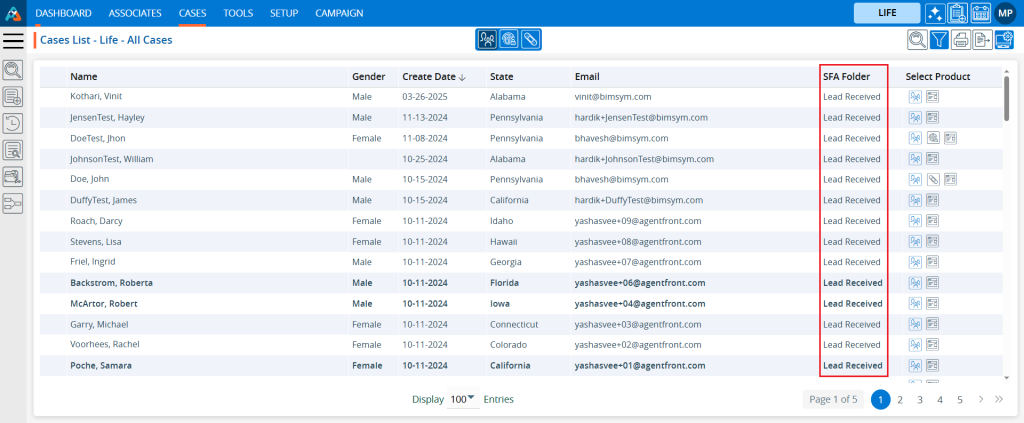This screenshot has width=1024, height=423.
Task: Open the hamburger menu icon
Action: click(13, 40)
